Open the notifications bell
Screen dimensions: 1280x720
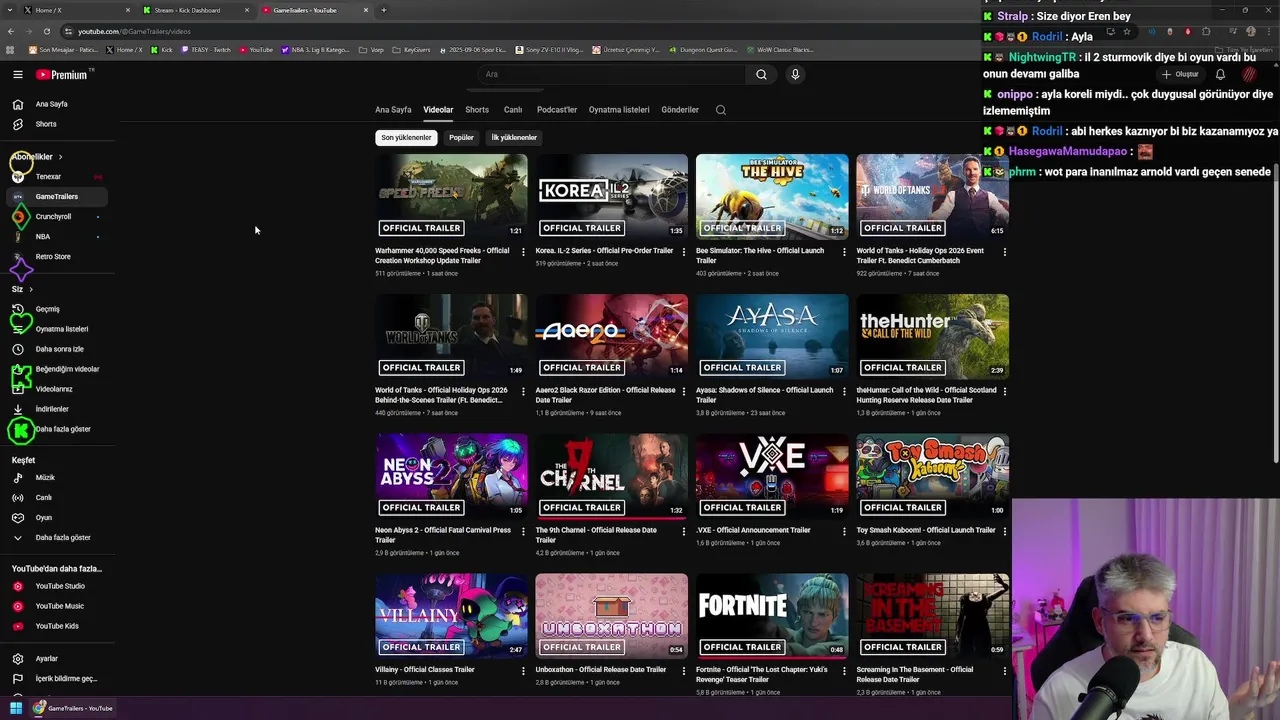click(x=1220, y=74)
